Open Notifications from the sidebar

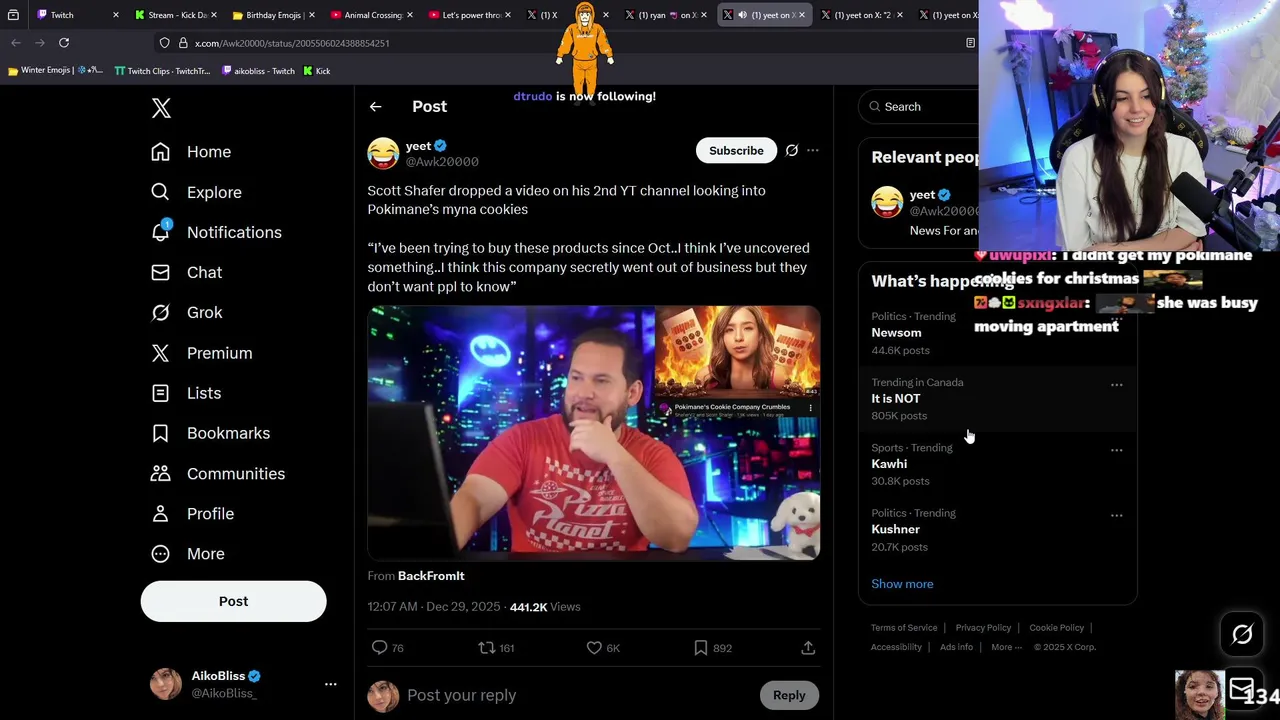[x=216, y=232]
